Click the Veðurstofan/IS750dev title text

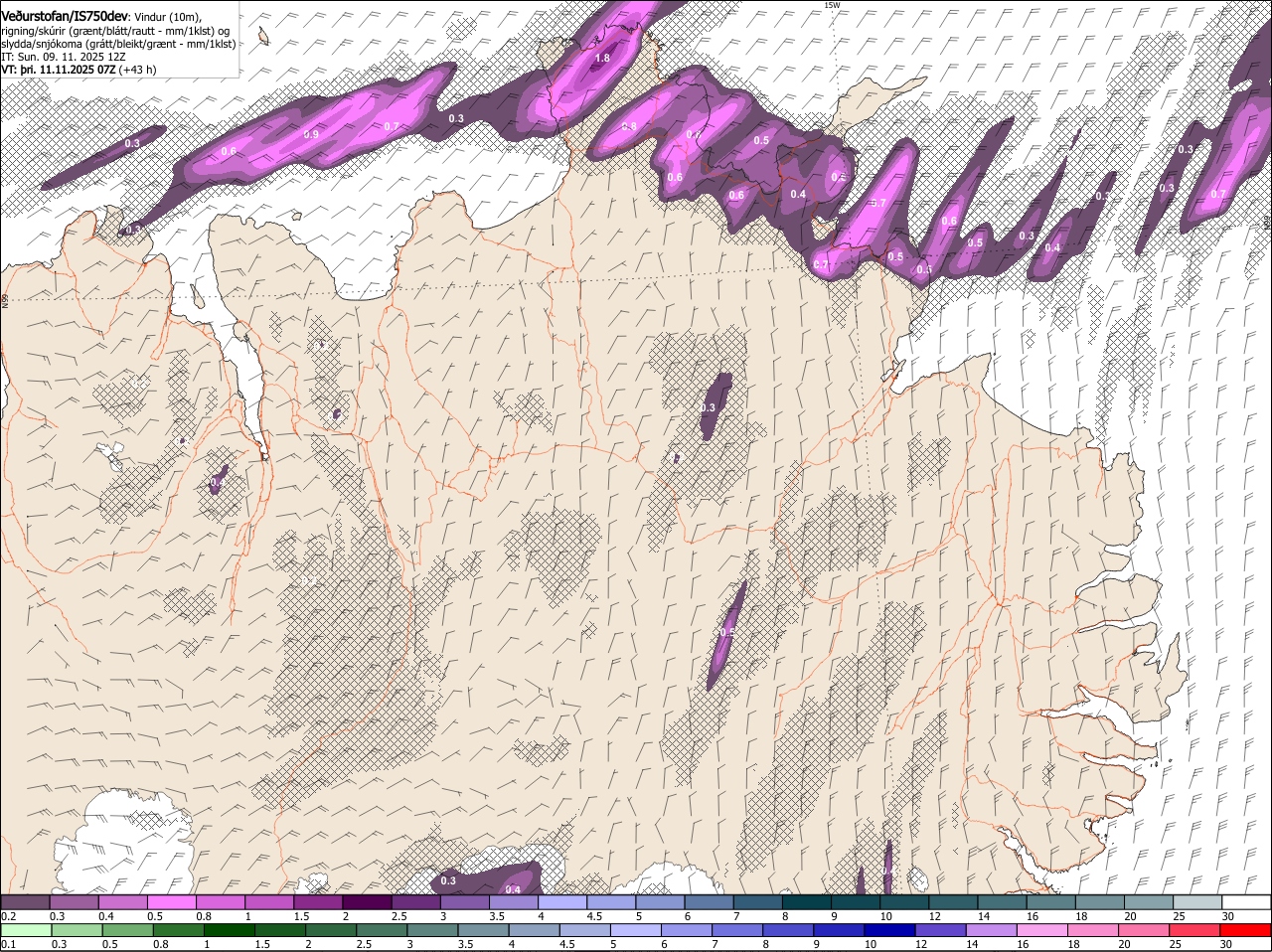65,16
